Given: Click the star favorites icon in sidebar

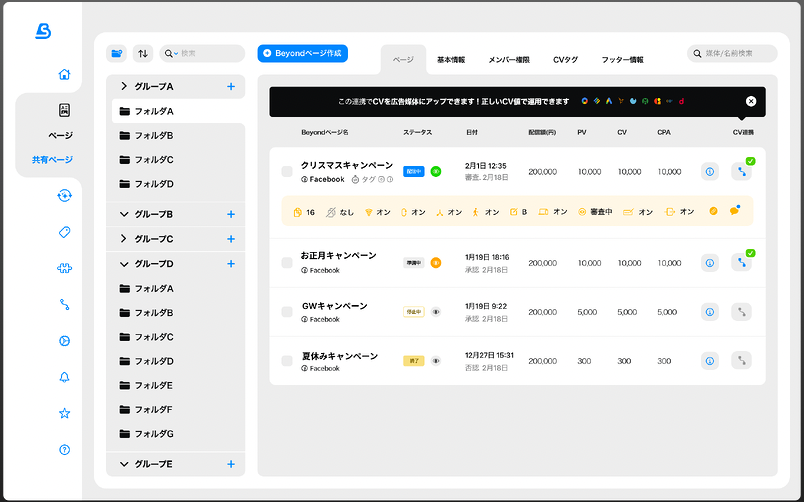Looking at the screenshot, I should [x=65, y=413].
